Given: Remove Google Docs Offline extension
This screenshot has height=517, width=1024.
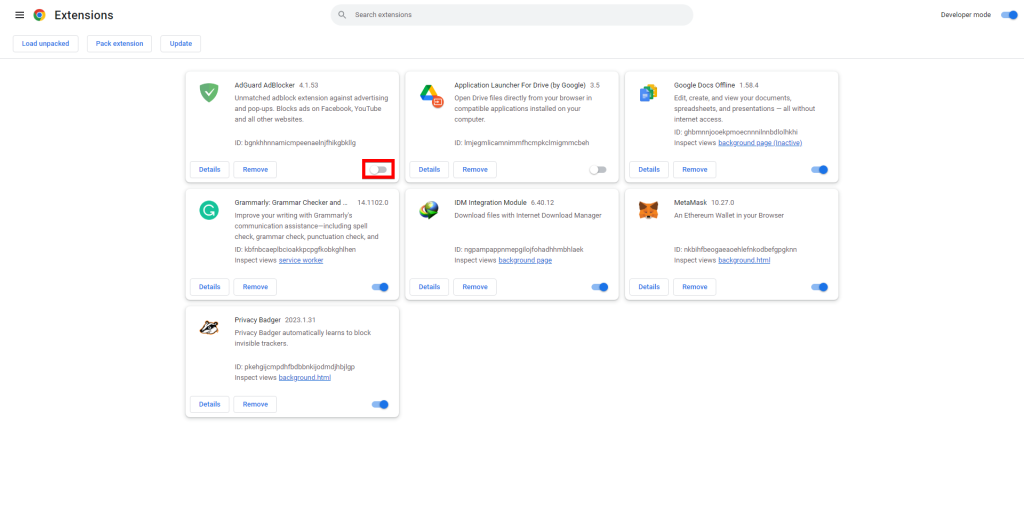Looking at the screenshot, I should [x=695, y=170].
